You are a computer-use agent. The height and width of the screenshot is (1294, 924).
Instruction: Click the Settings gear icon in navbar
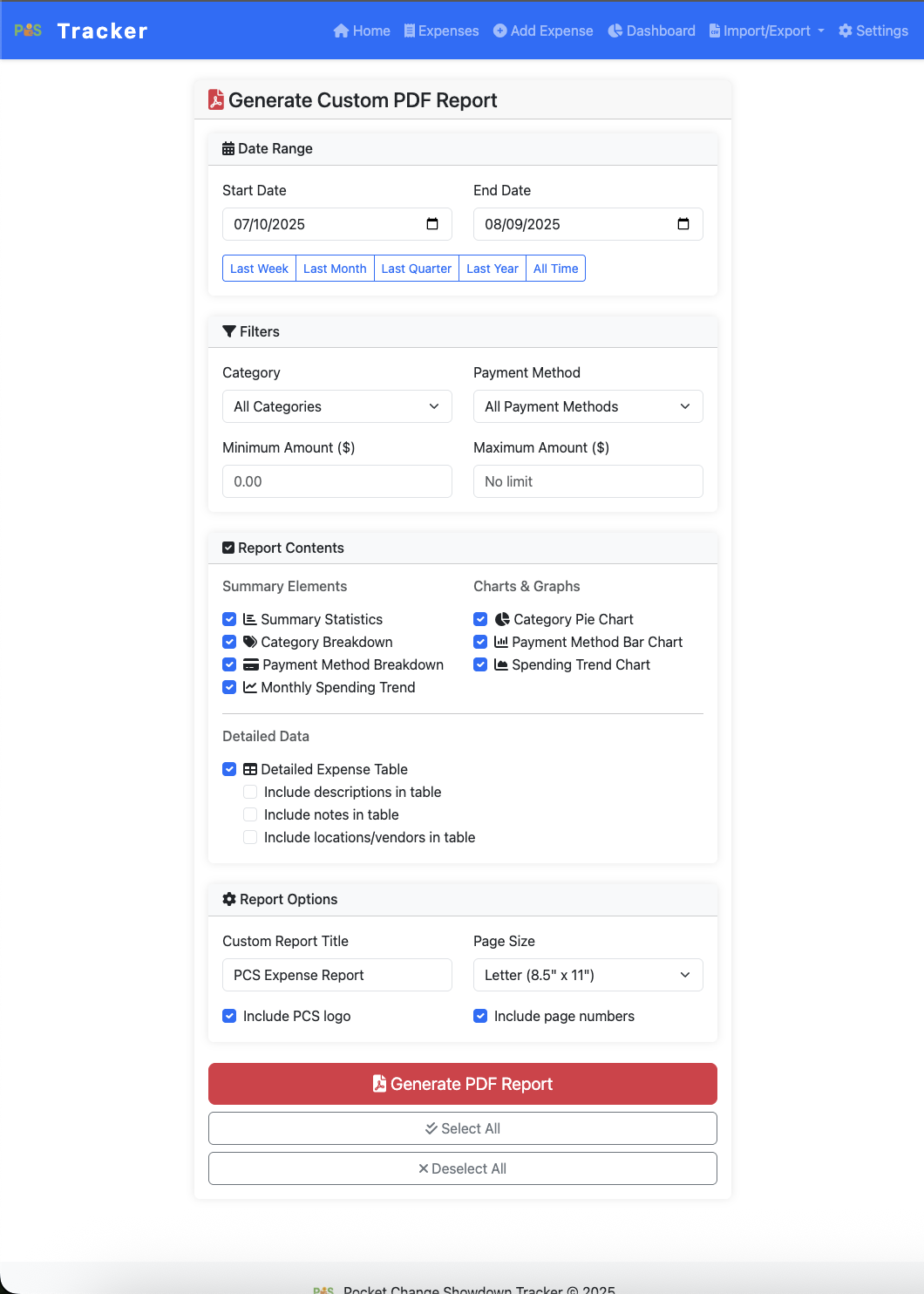845,31
